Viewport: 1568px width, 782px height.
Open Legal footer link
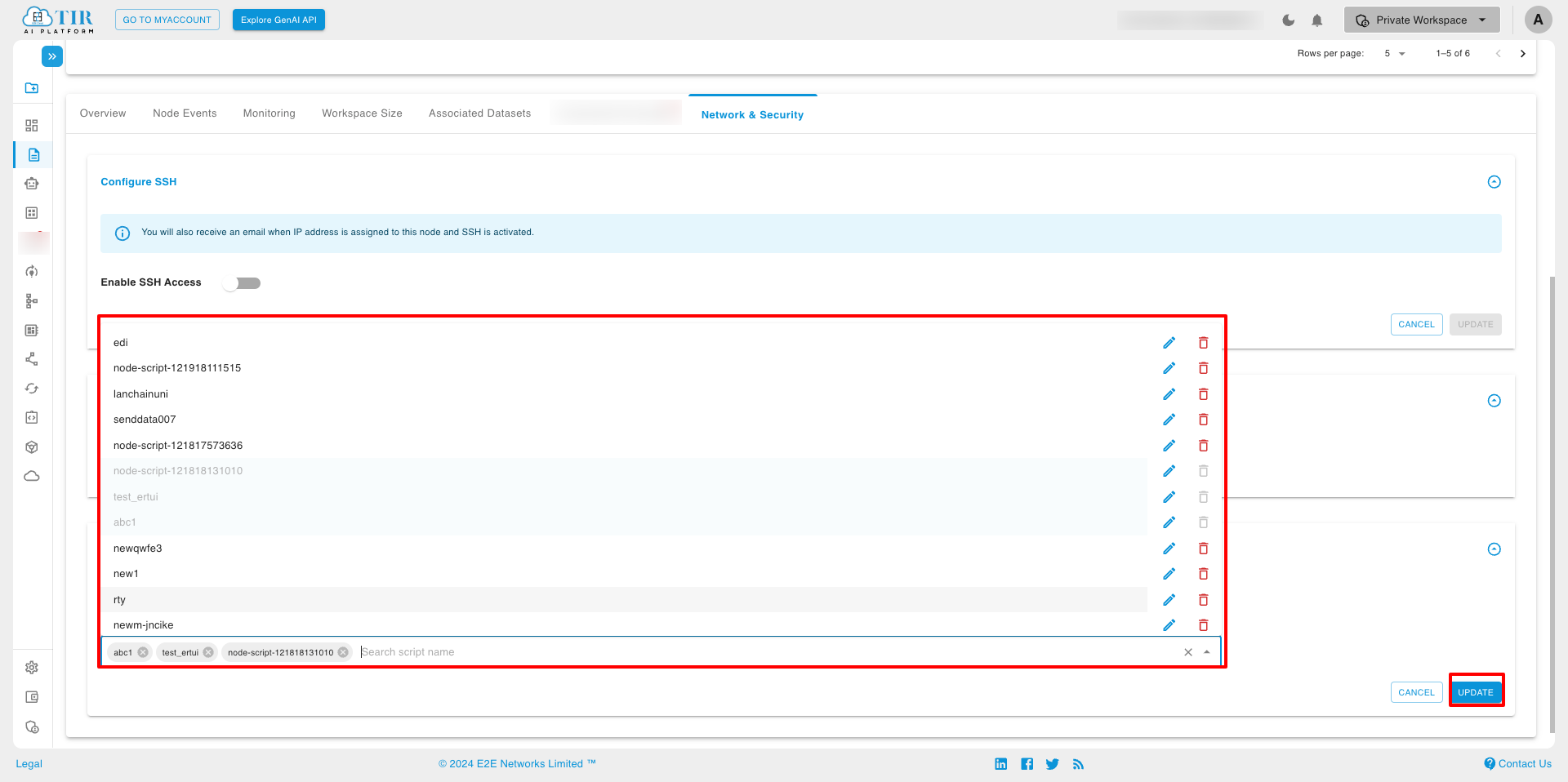pyautogui.click(x=29, y=764)
